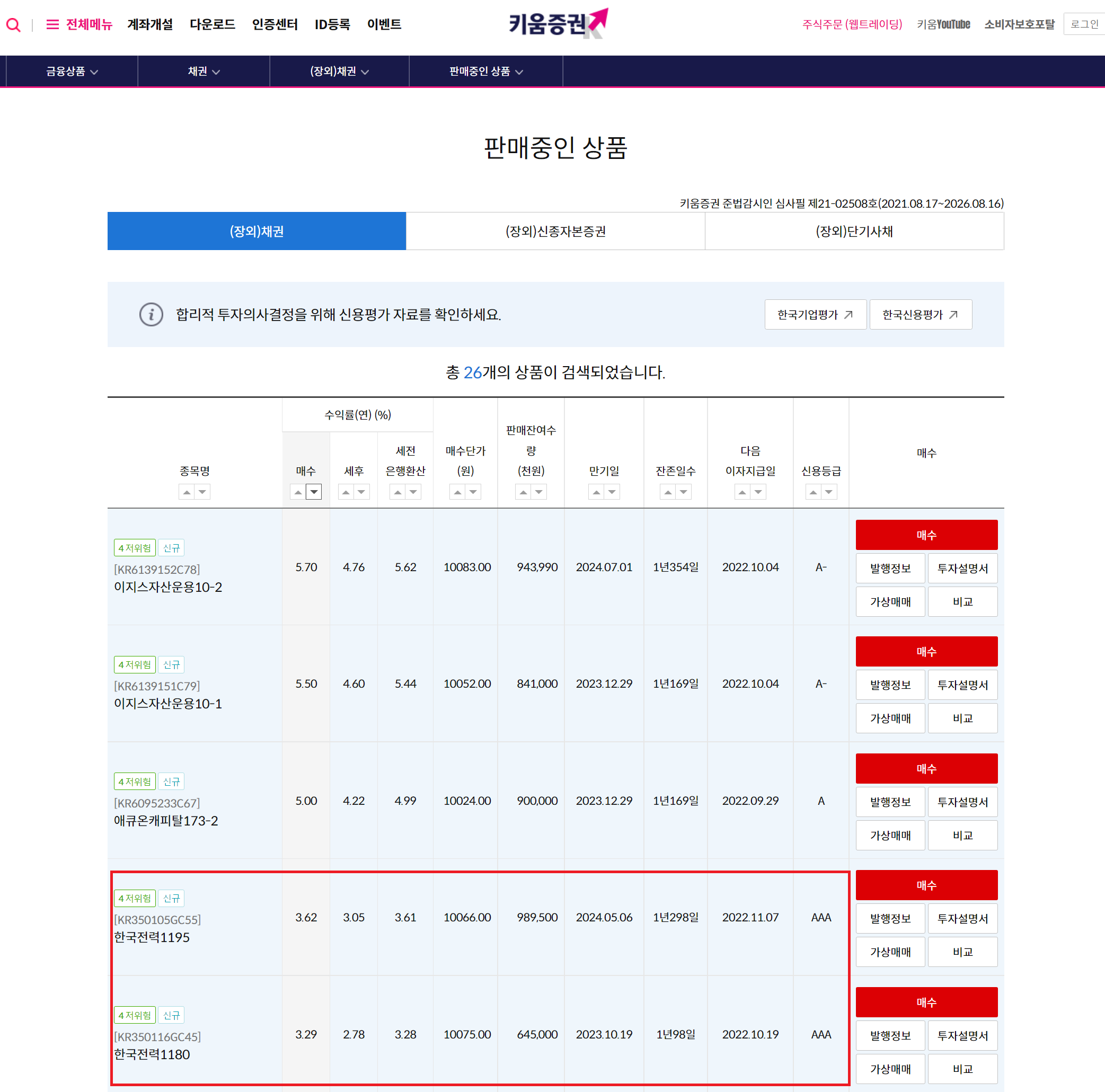
Task: Open 계좌개설 menu item
Action: (x=150, y=24)
